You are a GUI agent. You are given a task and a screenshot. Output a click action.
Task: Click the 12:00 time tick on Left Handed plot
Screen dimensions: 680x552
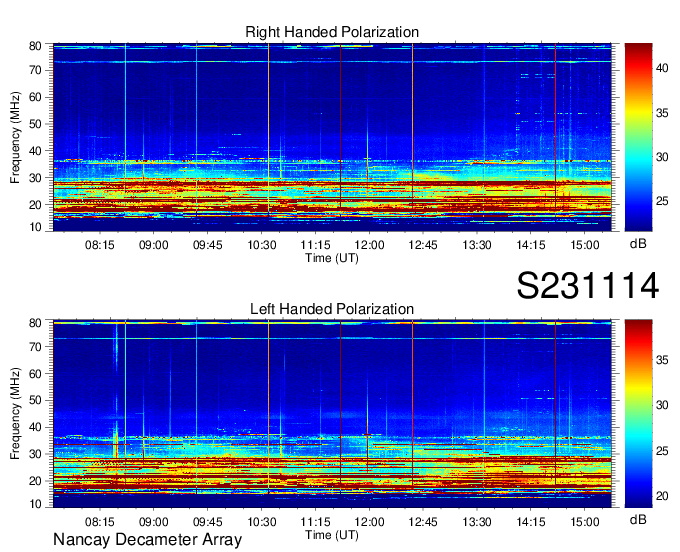[x=369, y=522]
